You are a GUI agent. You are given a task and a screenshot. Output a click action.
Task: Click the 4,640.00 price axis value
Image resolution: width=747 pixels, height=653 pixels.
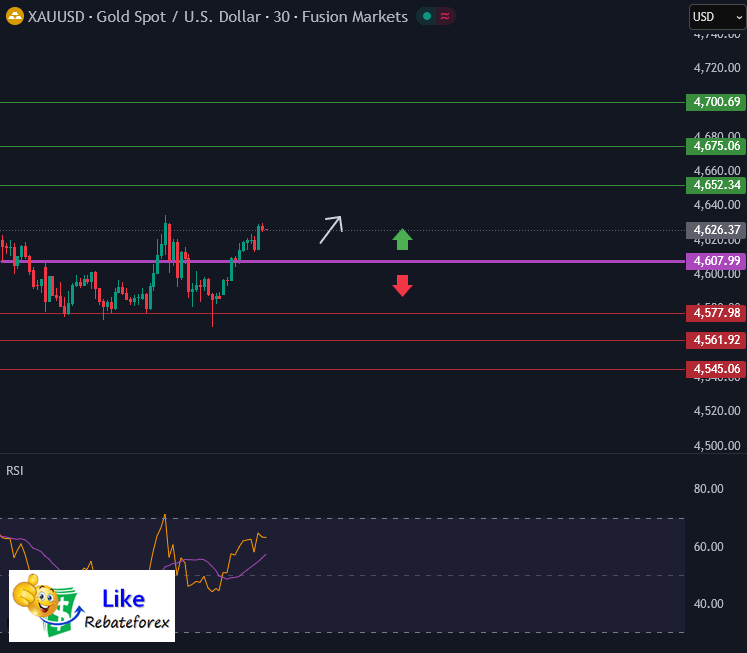717,205
